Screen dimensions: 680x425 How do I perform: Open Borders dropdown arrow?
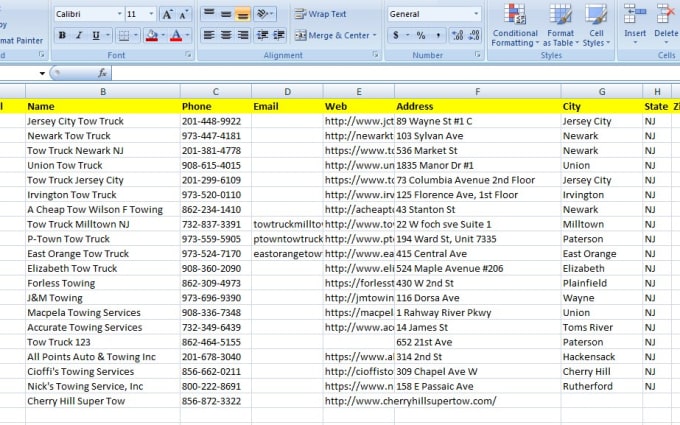click(x=136, y=35)
